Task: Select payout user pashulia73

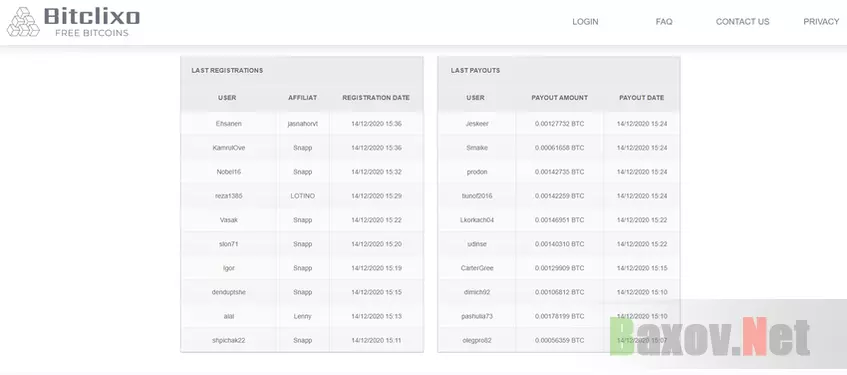Action: point(477,316)
